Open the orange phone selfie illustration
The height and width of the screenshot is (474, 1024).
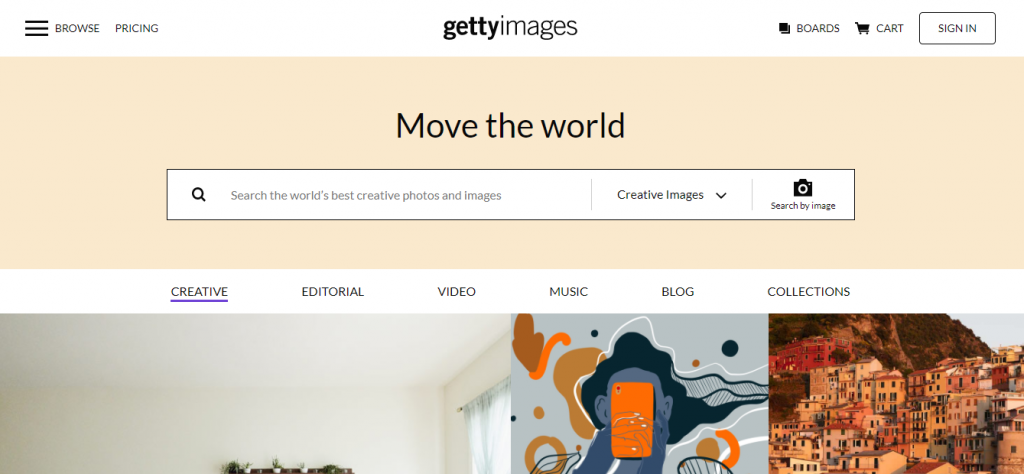pos(639,394)
